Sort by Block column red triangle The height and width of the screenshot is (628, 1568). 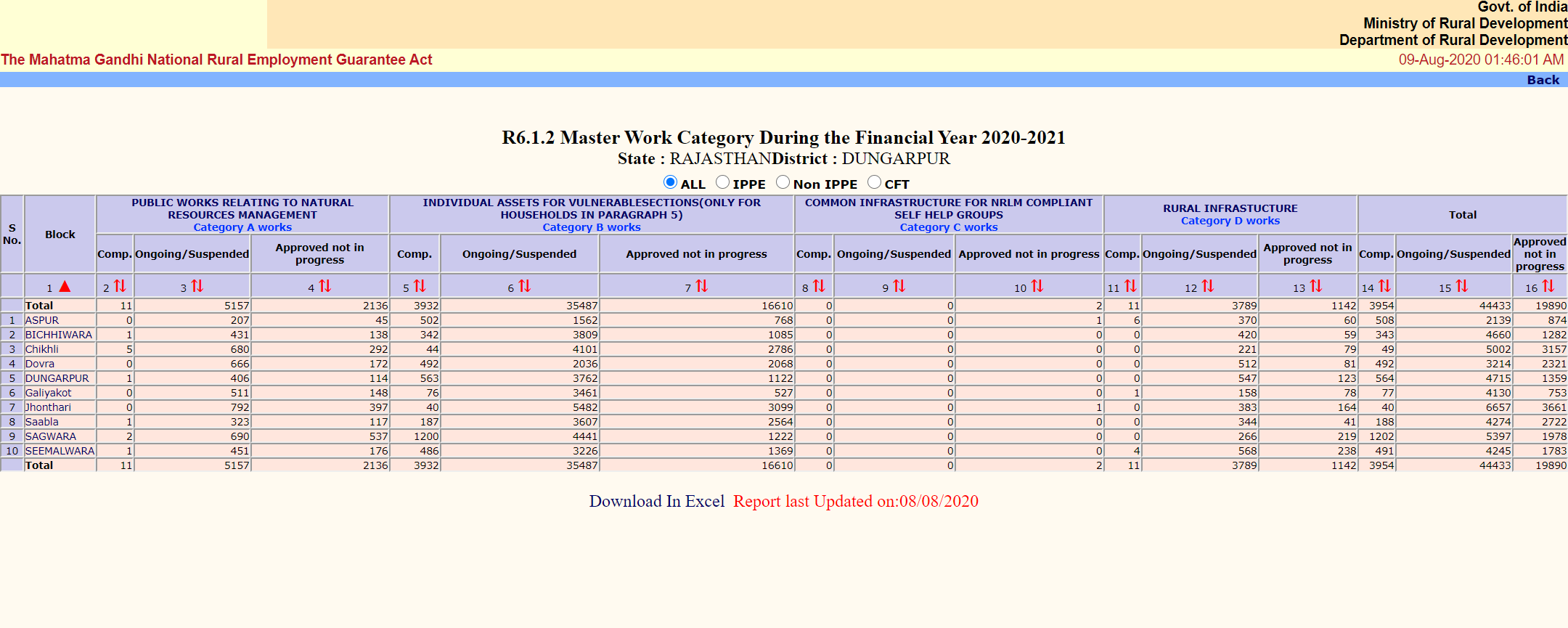tap(65, 287)
